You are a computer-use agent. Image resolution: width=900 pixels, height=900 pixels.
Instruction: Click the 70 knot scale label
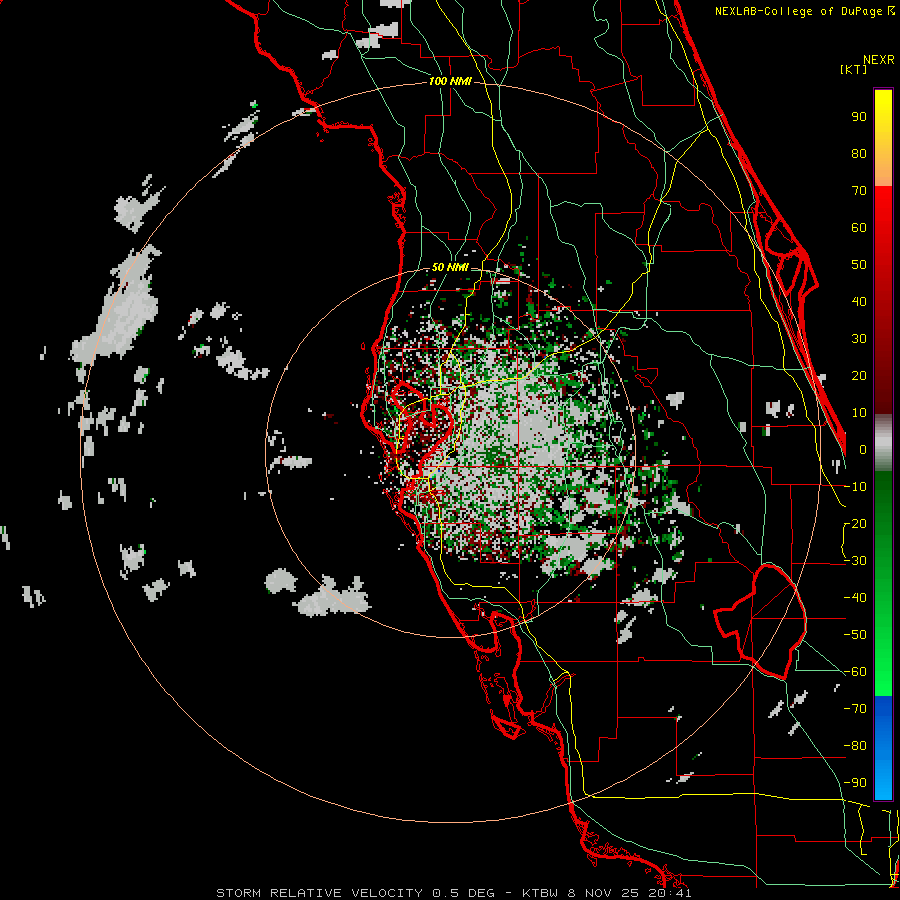coord(859,191)
